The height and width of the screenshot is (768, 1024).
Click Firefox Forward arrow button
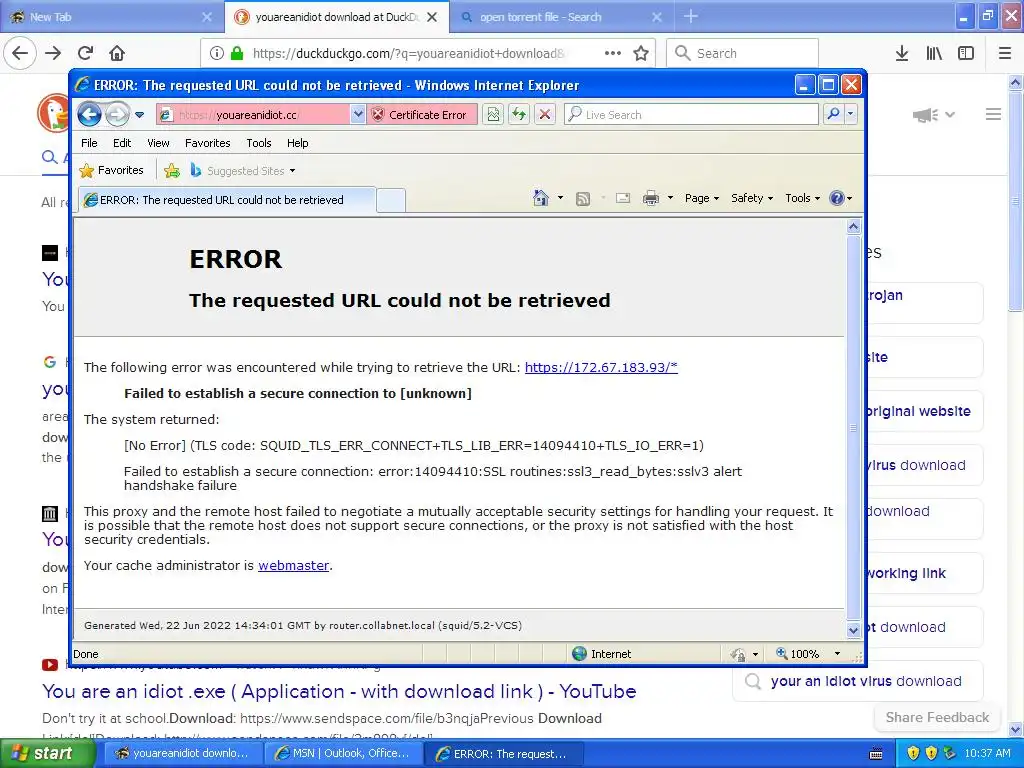click(x=53, y=54)
